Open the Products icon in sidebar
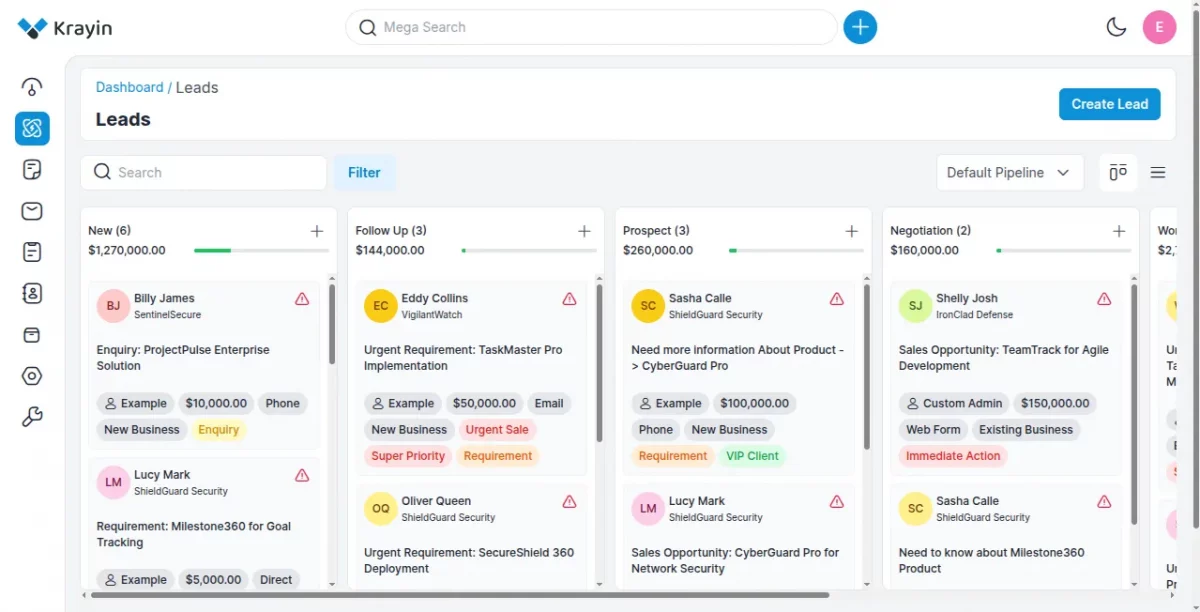This screenshot has width=1200, height=612. (32, 335)
